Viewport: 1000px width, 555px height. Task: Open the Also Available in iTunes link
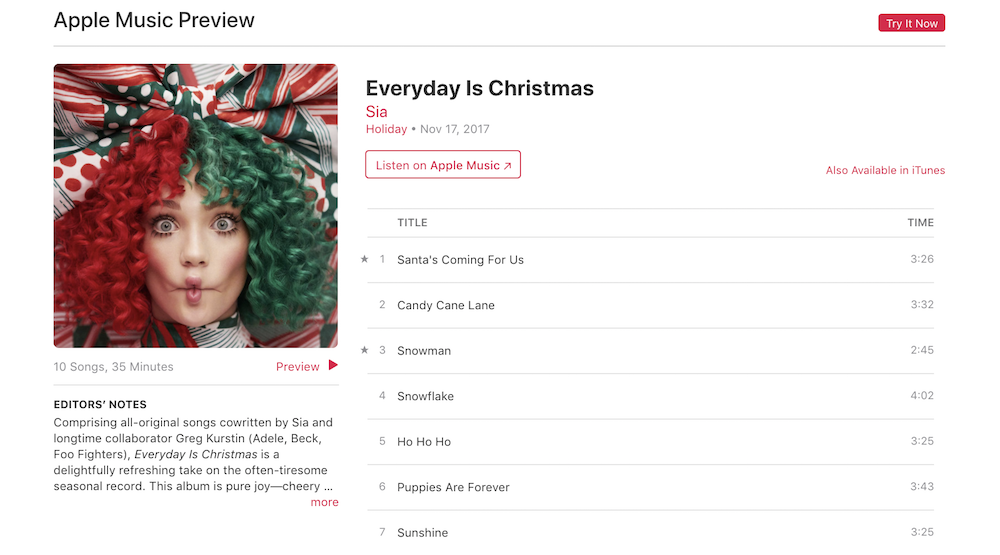(885, 170)
